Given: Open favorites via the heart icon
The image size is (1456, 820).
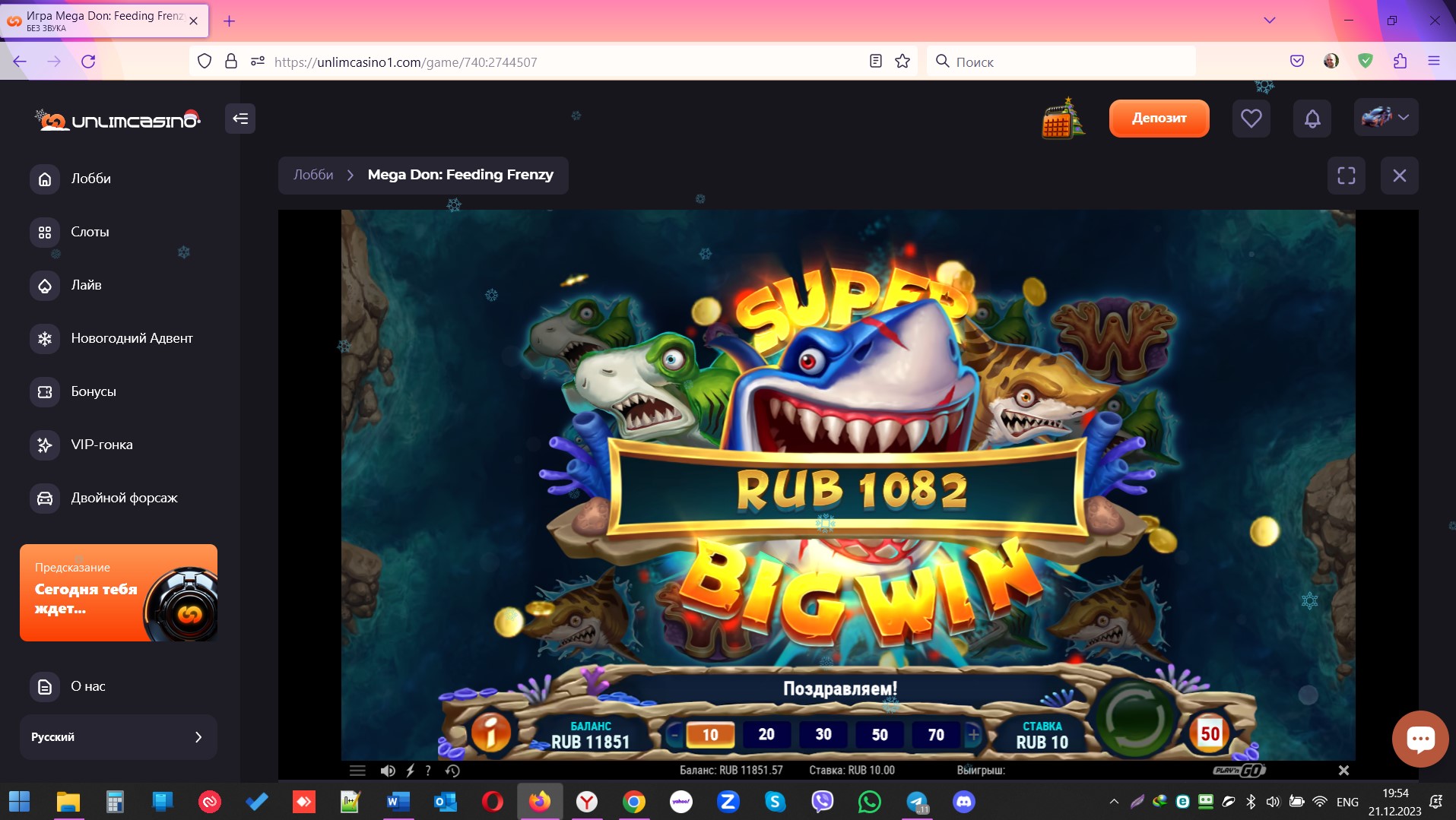Looking at the screenshot, I should point(1251,118).
